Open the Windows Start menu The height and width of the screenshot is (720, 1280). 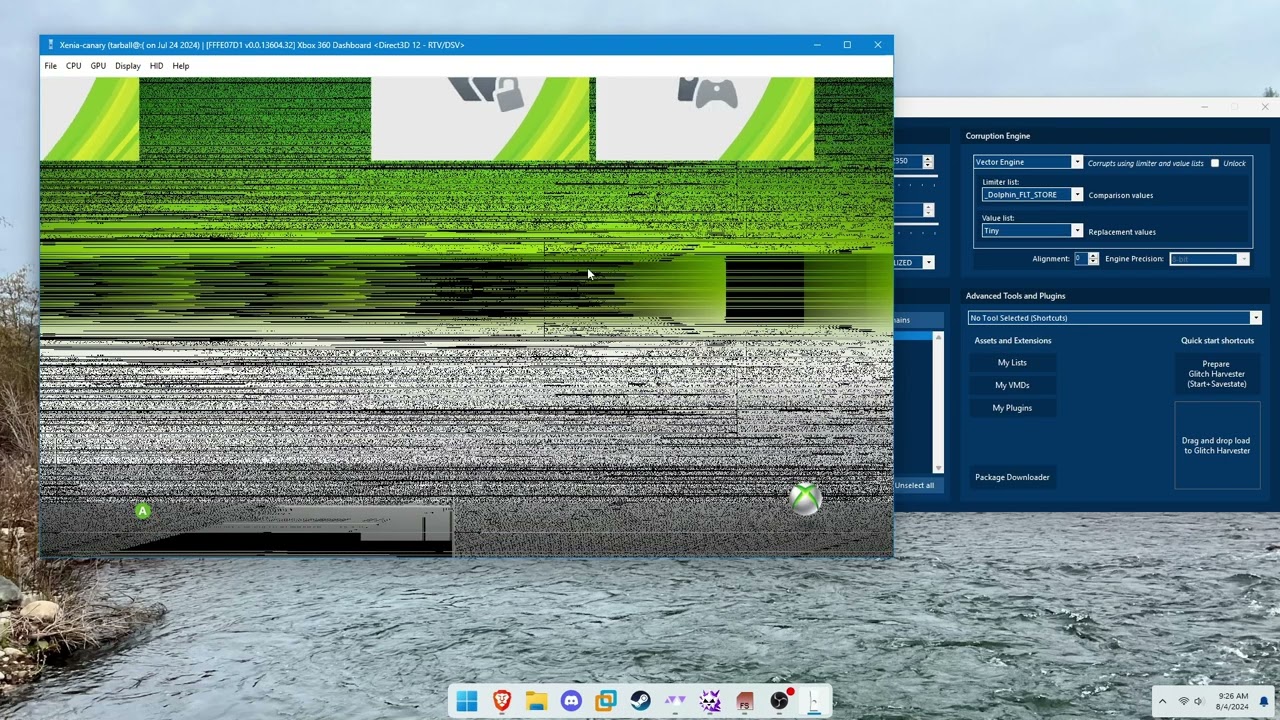coord(467,701)
